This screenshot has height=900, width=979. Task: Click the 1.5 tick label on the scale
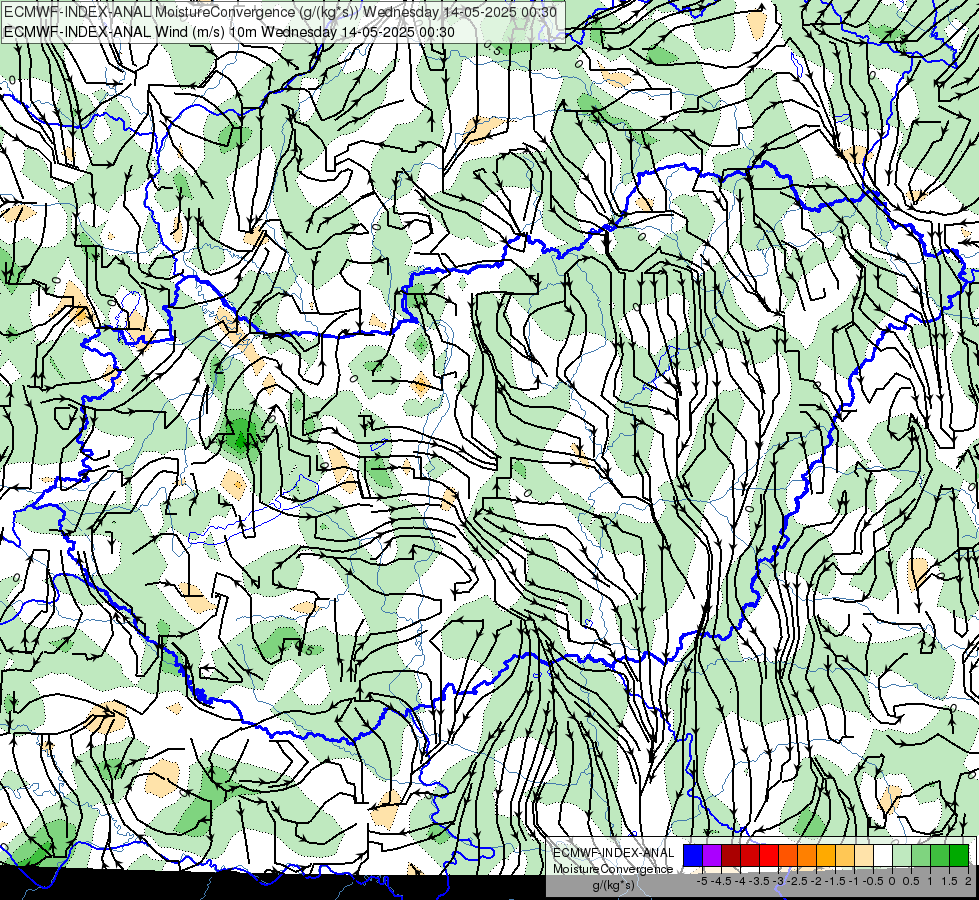(x=950, y=881)
